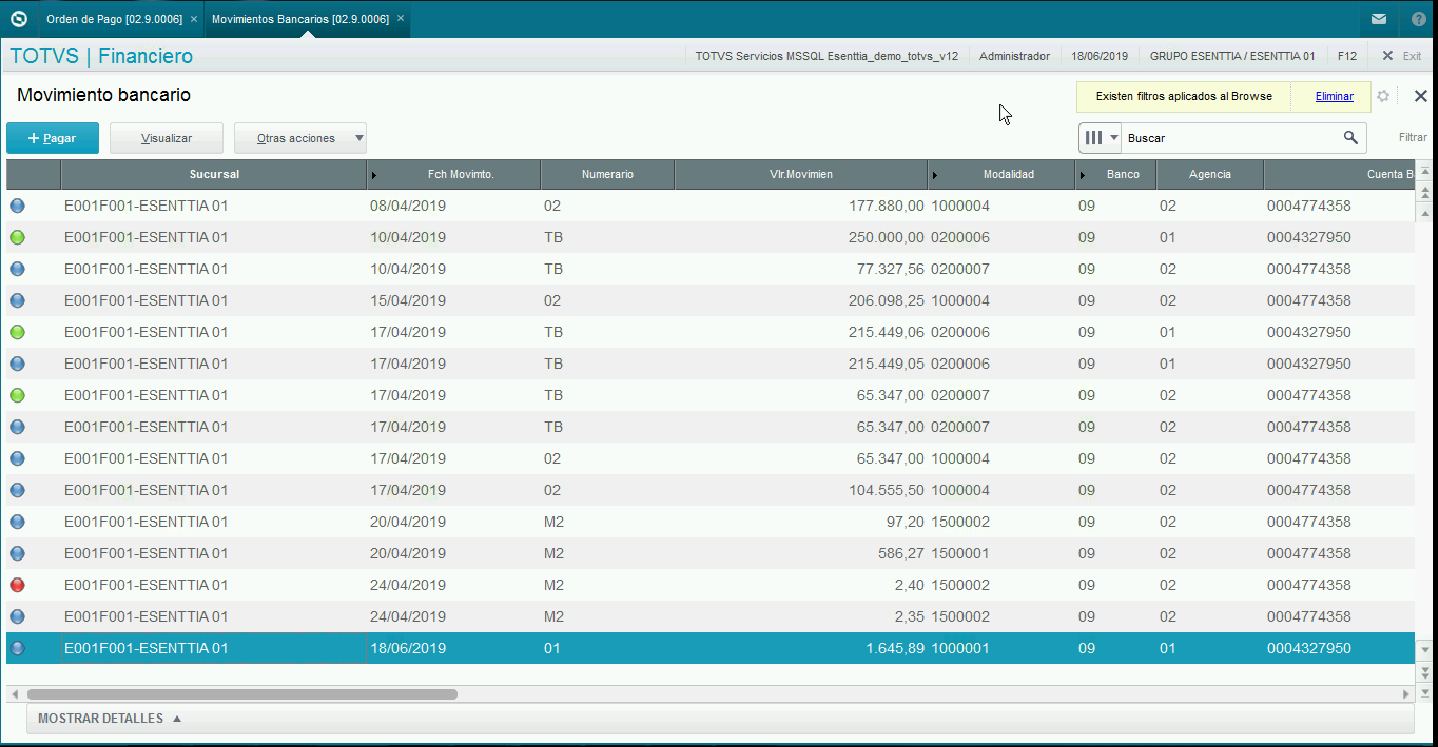Close the Movimientos Bancarios tab
Image resolution: width=1438 pixels, height=747 pixels.
click(x=401, y=19)
